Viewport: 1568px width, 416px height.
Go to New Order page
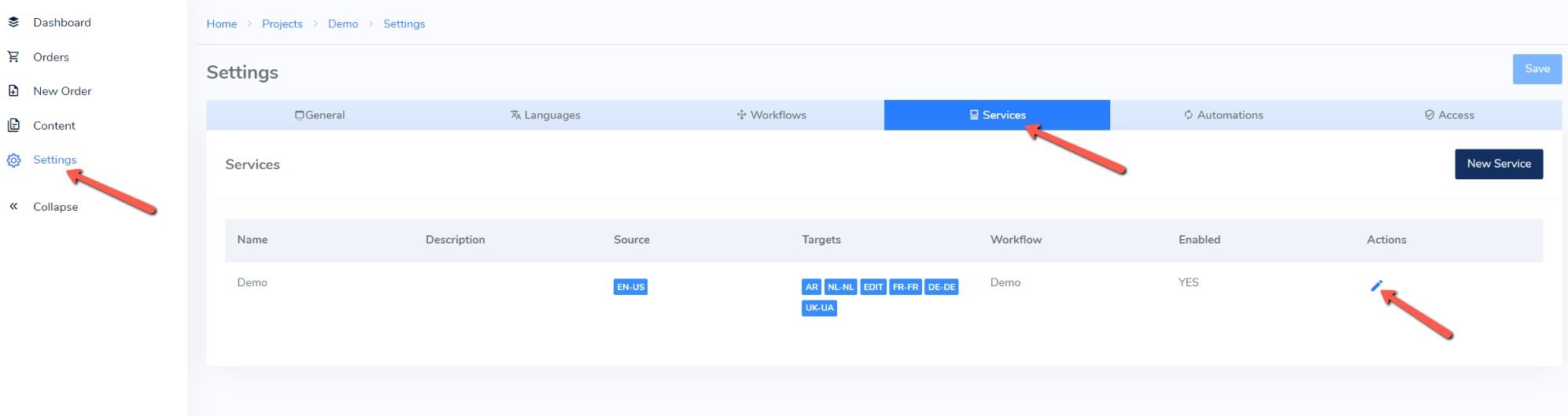62,90
